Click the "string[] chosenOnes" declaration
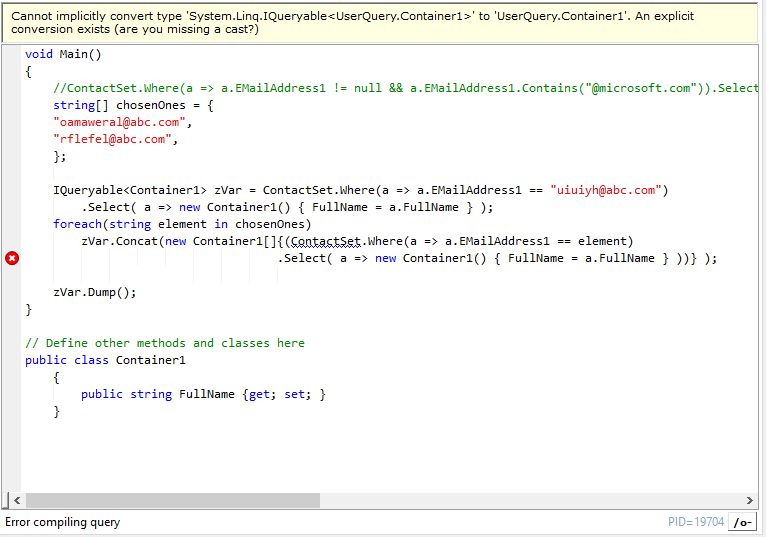The height and width of the screenshot is (537, 766). coord(133,106)
